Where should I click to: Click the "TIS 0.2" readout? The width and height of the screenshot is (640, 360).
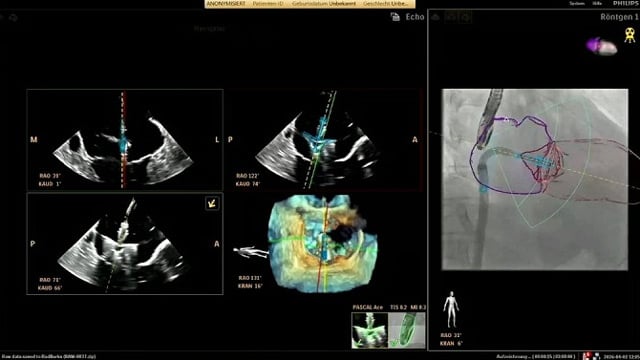pyautogui.click(x=398, y=307)
